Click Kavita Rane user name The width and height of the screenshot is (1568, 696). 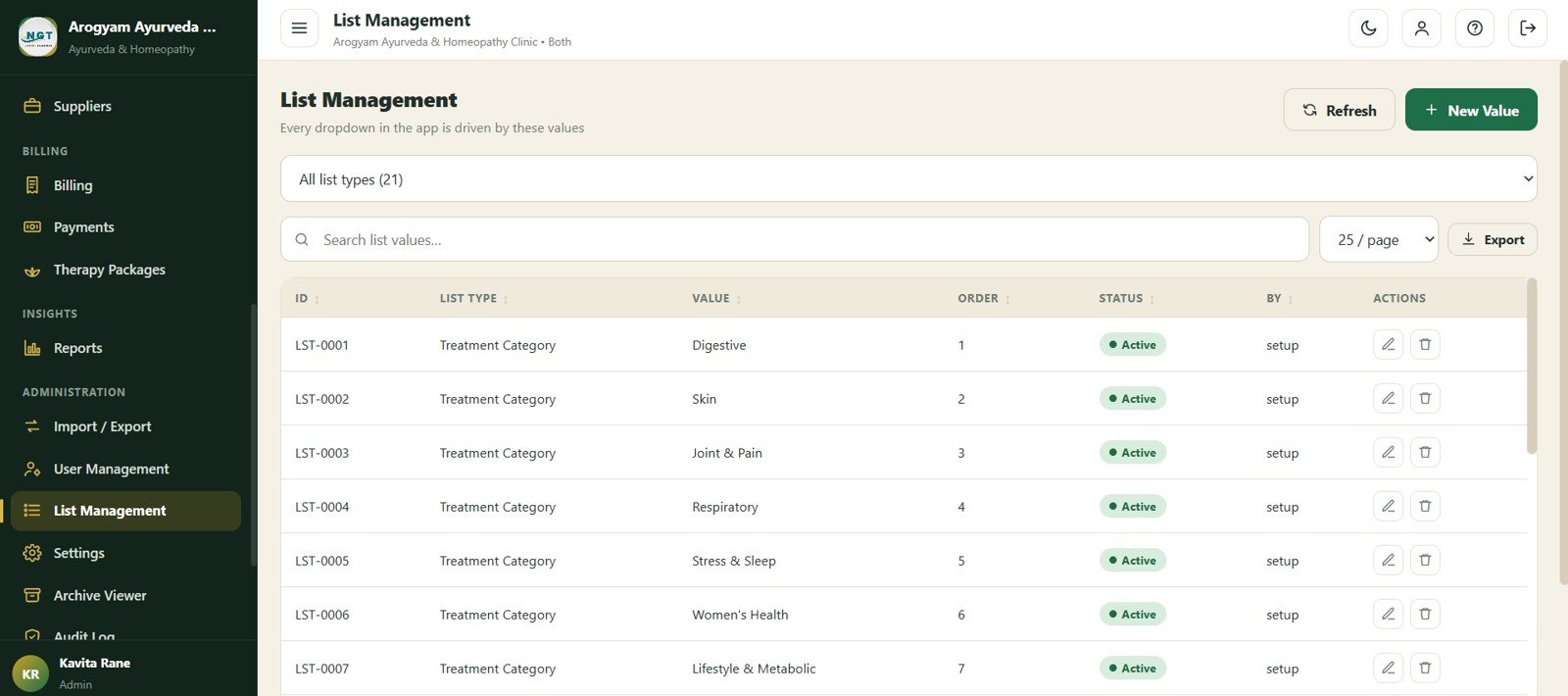tap(94, 663)
